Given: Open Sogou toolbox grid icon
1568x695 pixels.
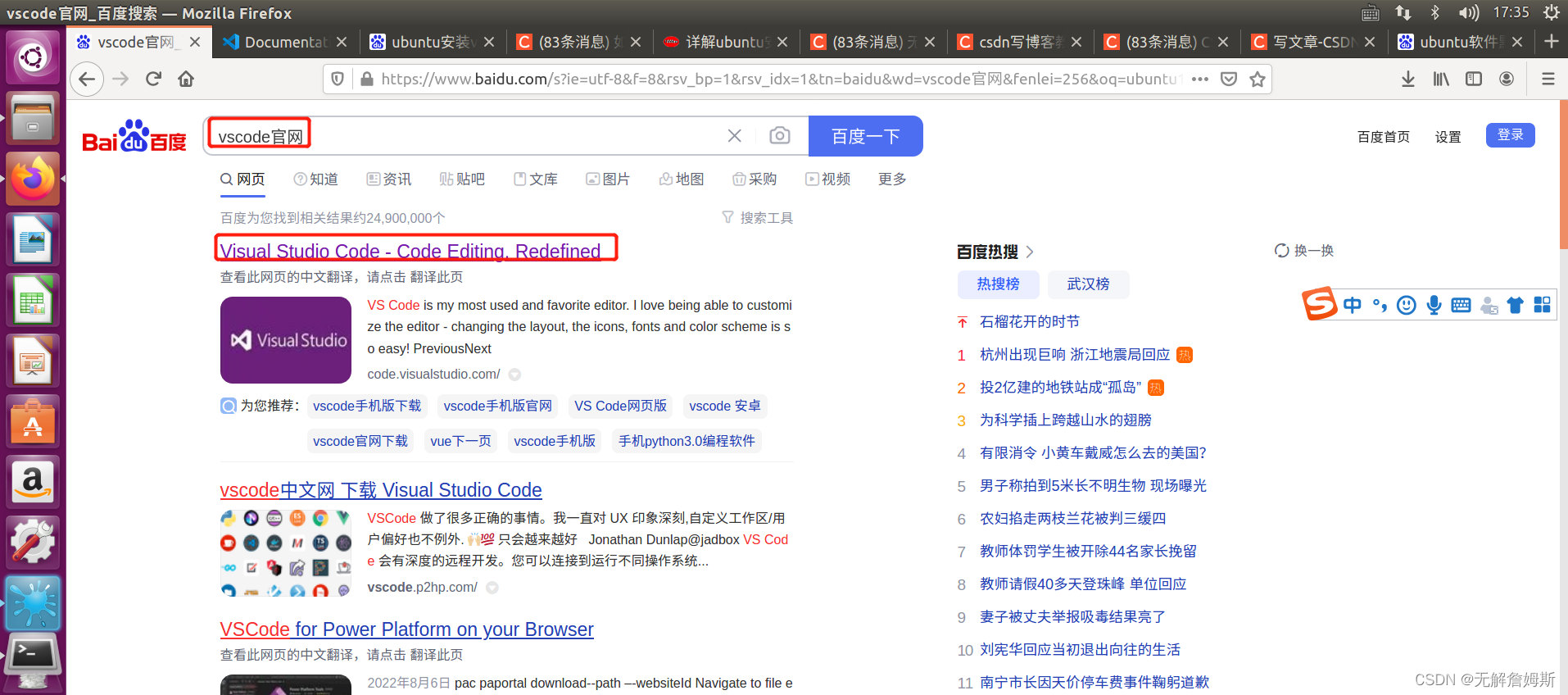Looking at the screenshot, I should click(1542, 305).
